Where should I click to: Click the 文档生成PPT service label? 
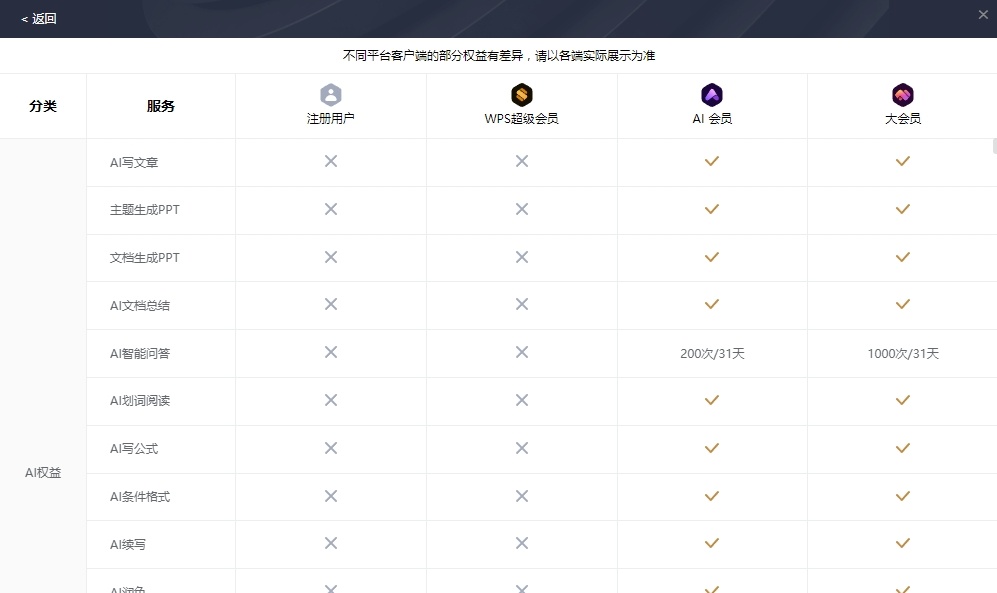click(x=145, y=257)
